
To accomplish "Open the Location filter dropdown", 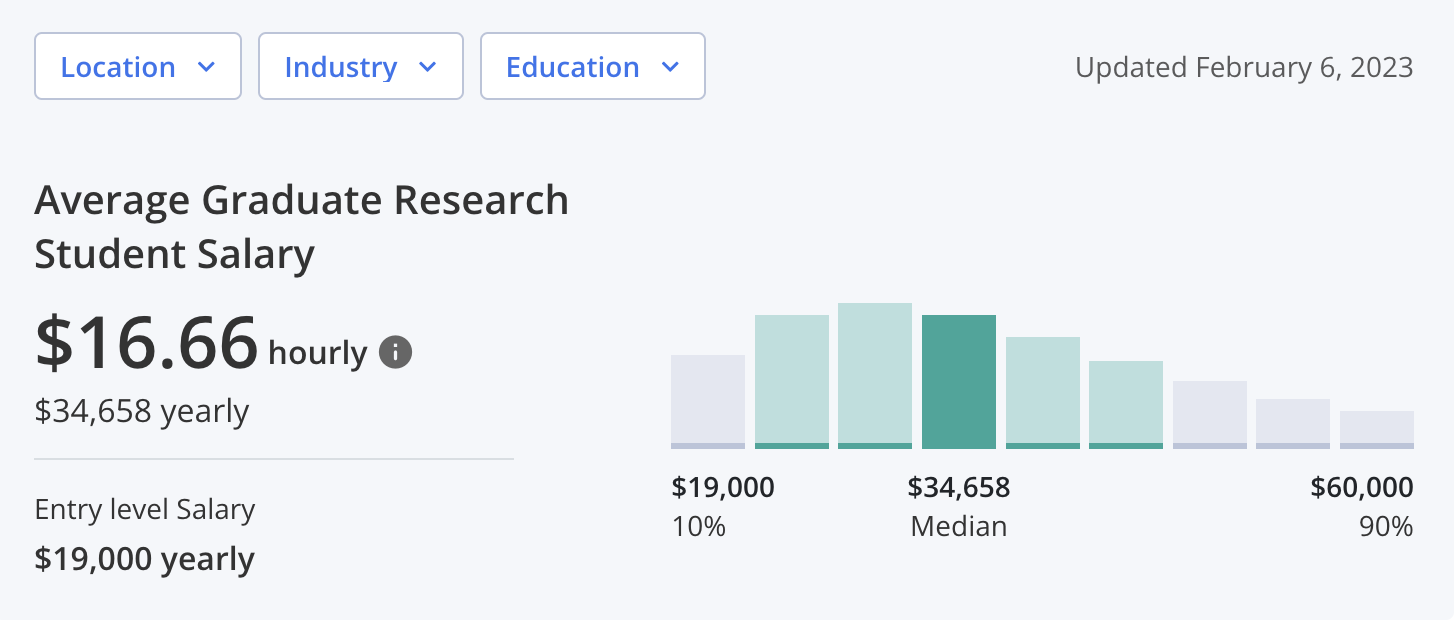I will point(138,67).
